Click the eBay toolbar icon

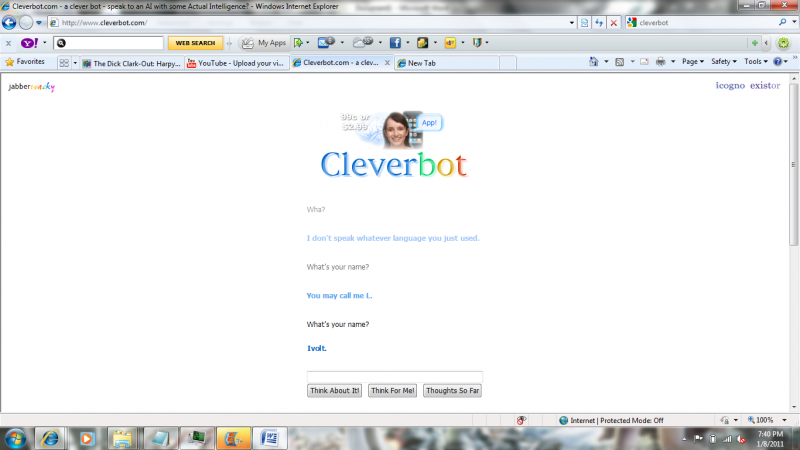(x=450, y=43)
